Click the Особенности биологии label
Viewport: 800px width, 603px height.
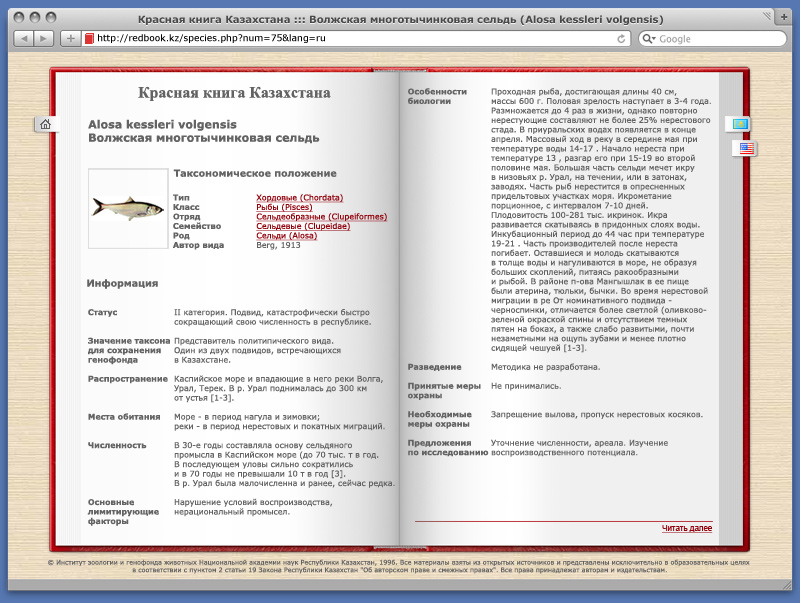pyautogui.click(x=437, y=96)
